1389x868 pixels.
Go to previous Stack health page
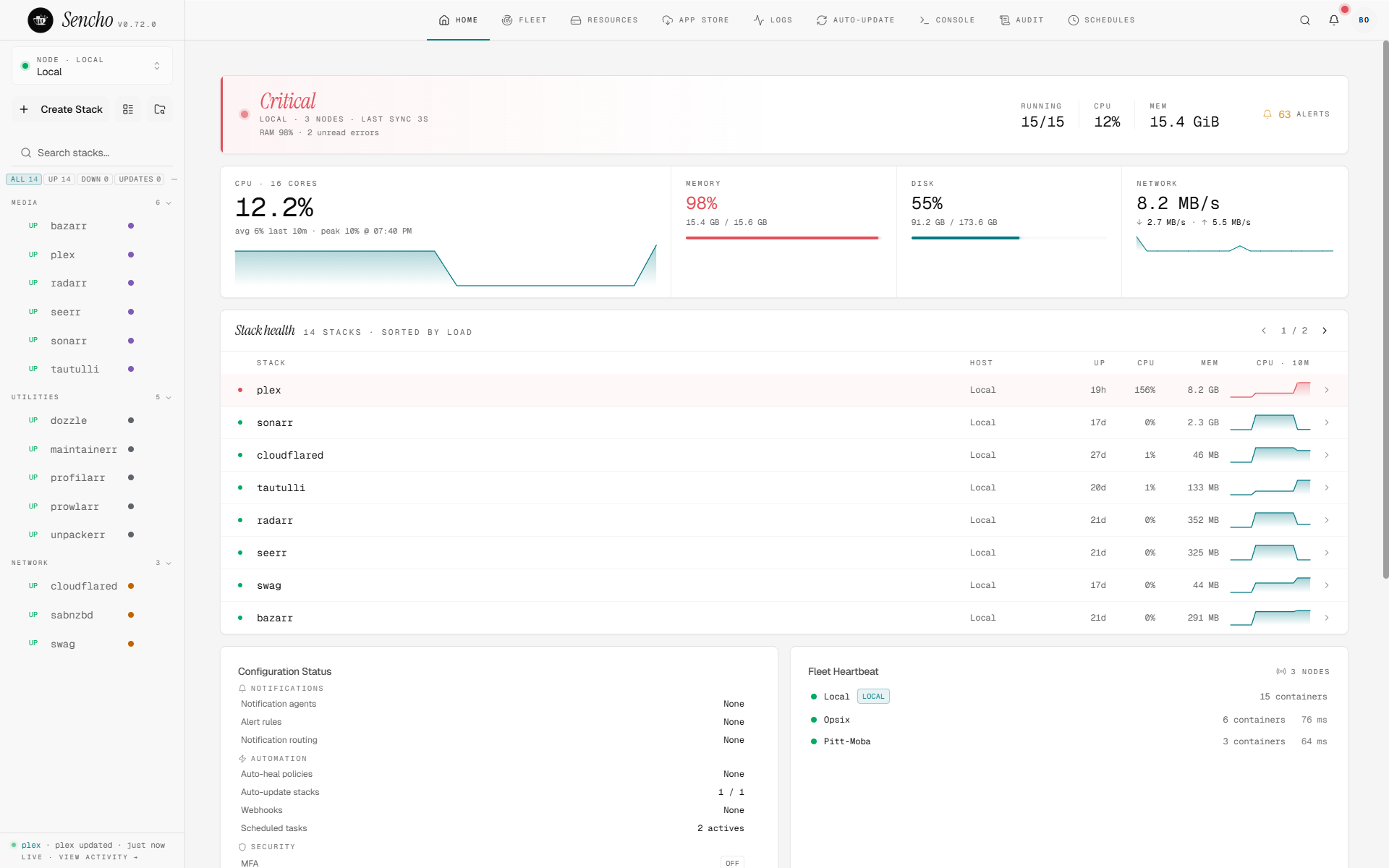1264,331
